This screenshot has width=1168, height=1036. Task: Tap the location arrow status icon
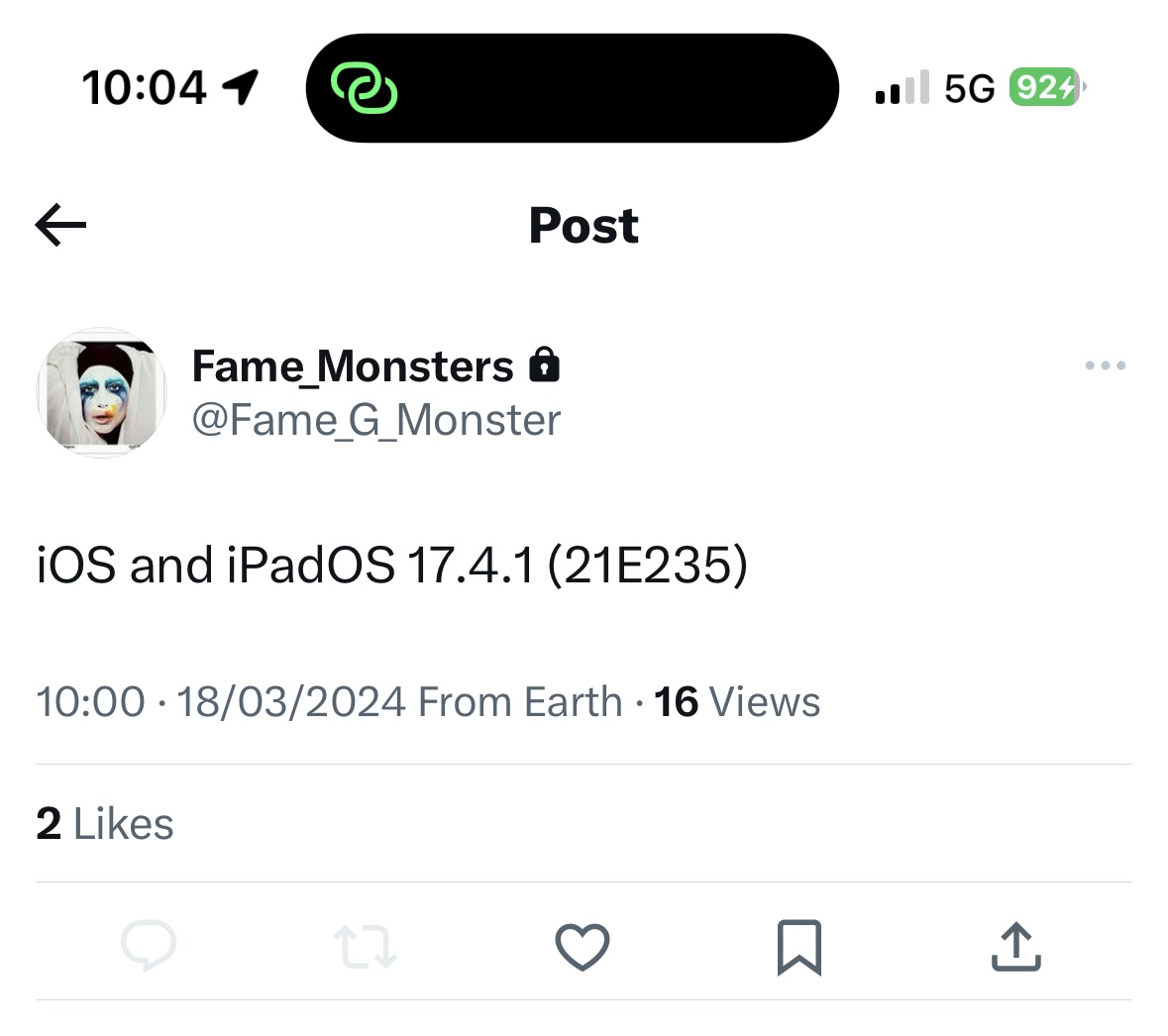[241, 87]
